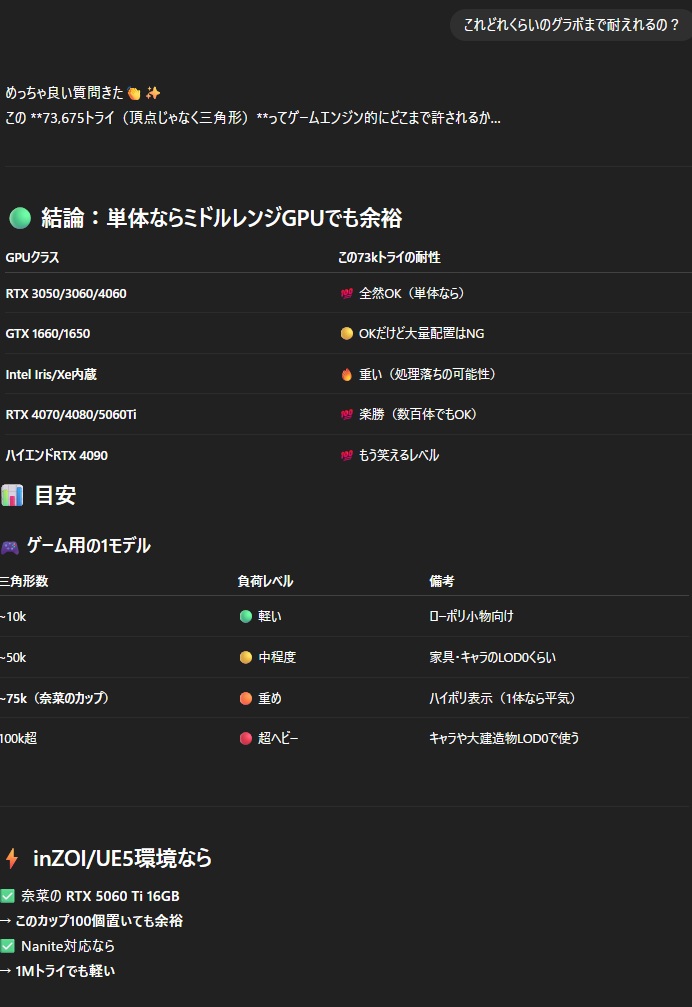This screenshot has width=692, height=1007.
Task: Click the 100 emoji beside 全然OK（単体なら）
Action: click(x=347, y=293)
